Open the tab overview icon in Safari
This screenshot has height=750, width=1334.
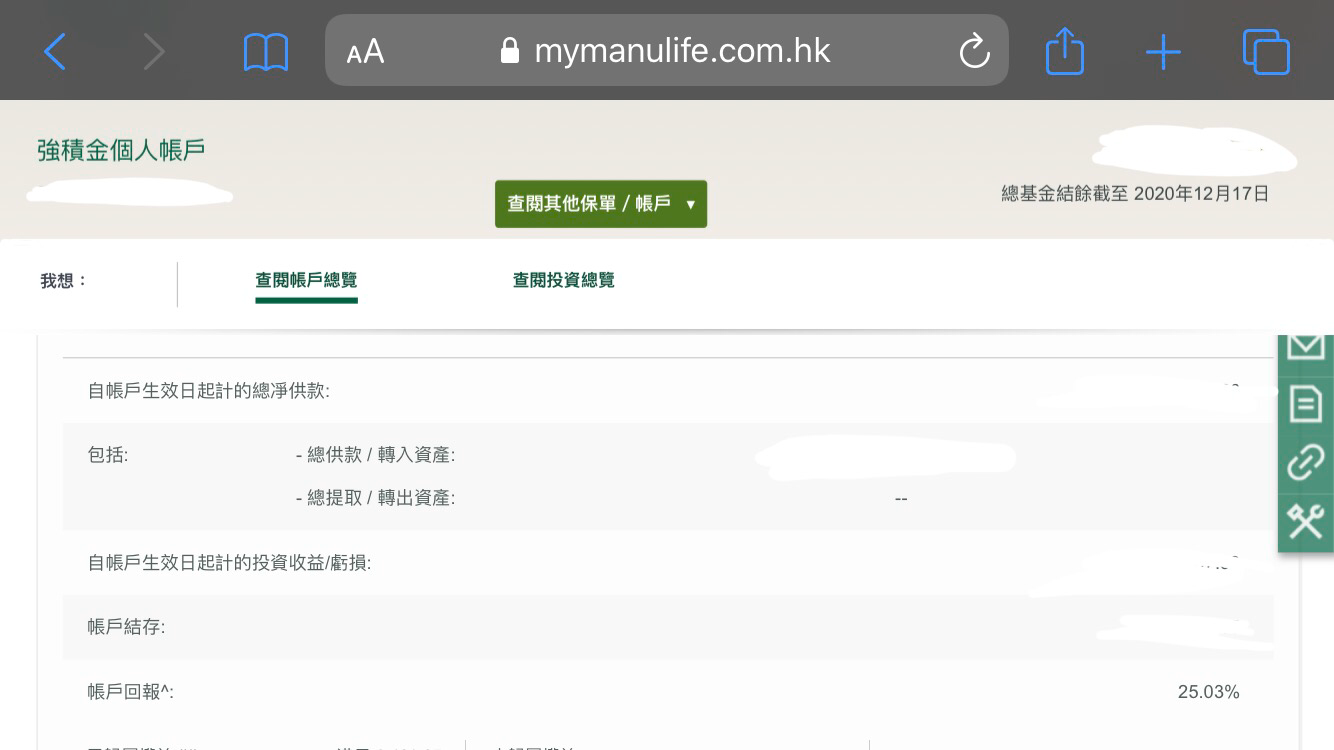point(1266,51)
